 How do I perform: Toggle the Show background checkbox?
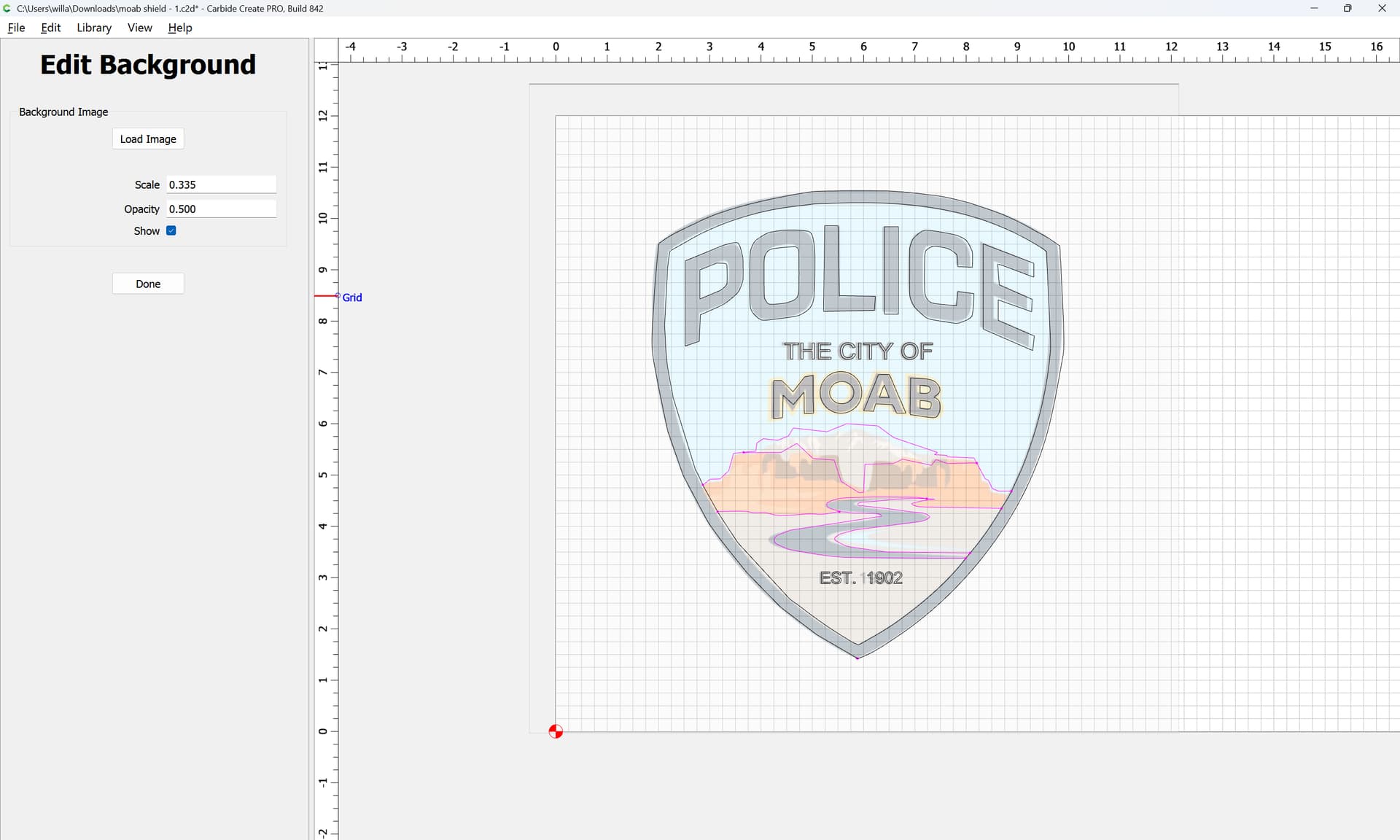[x=171, y=230]
